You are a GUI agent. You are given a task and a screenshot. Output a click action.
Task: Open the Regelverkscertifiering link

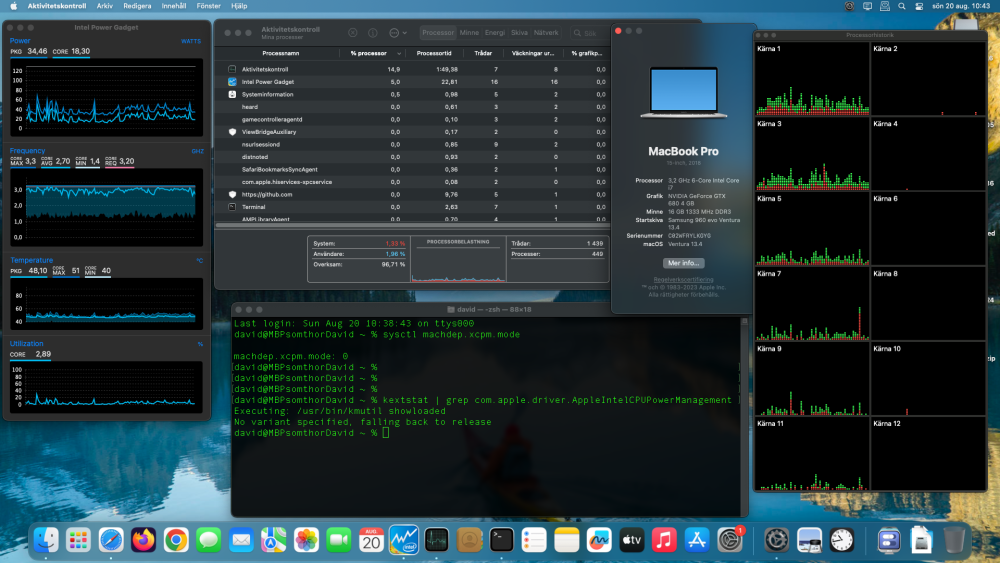pyautogui.click(x=683, y=279)
